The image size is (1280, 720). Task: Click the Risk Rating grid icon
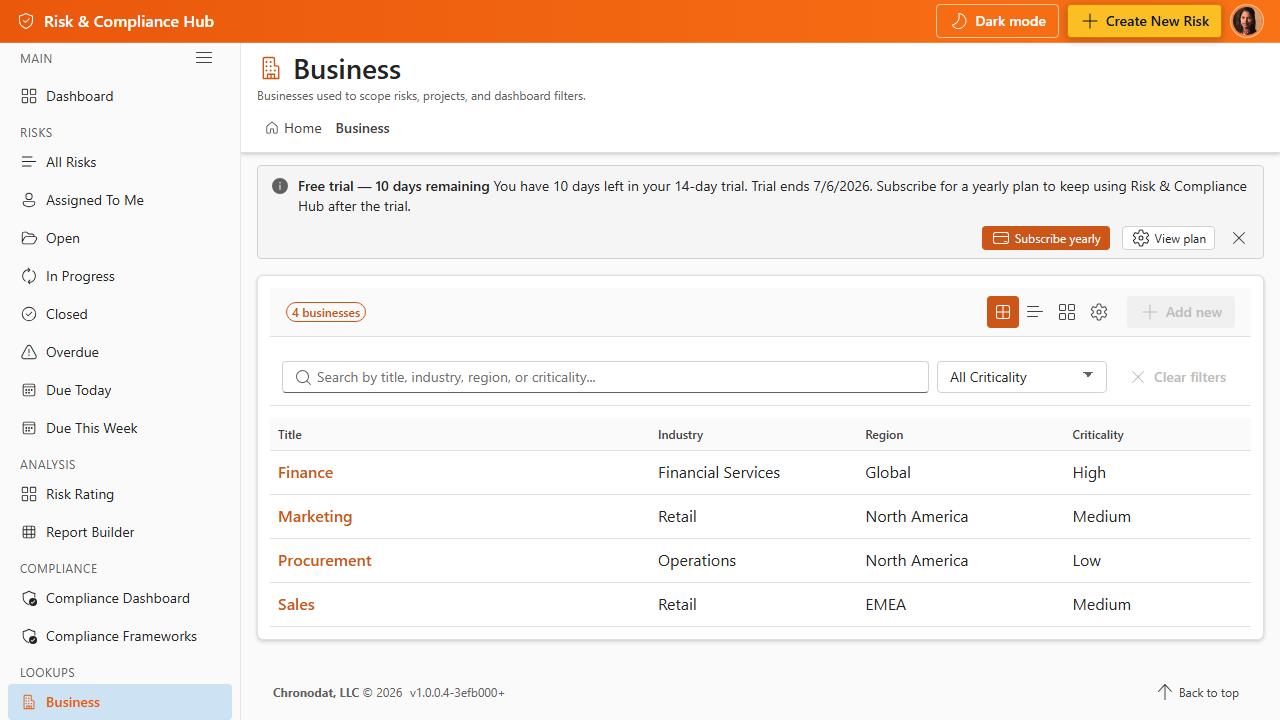[29, 494]
